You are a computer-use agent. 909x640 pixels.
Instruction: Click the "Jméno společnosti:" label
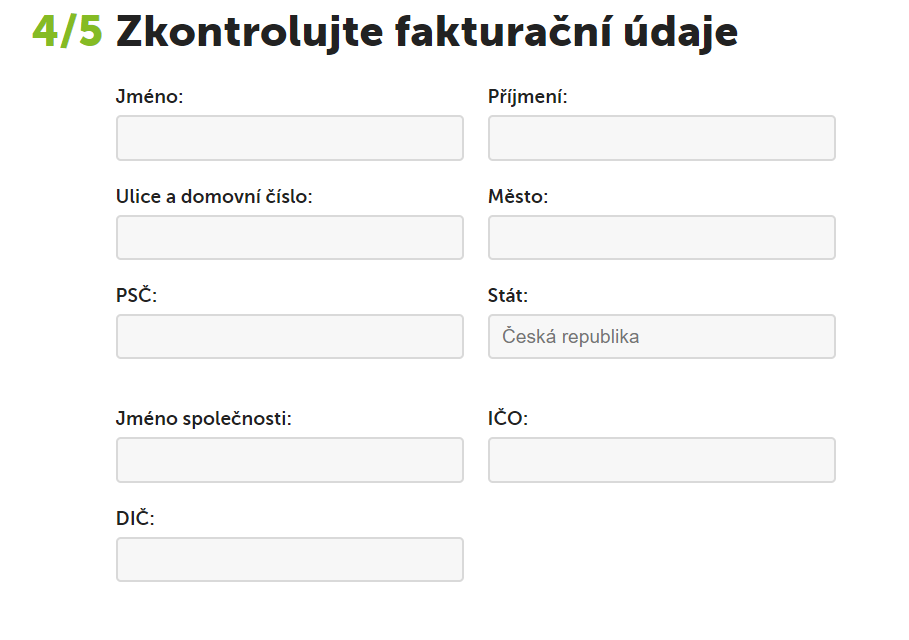click(204, 419)
